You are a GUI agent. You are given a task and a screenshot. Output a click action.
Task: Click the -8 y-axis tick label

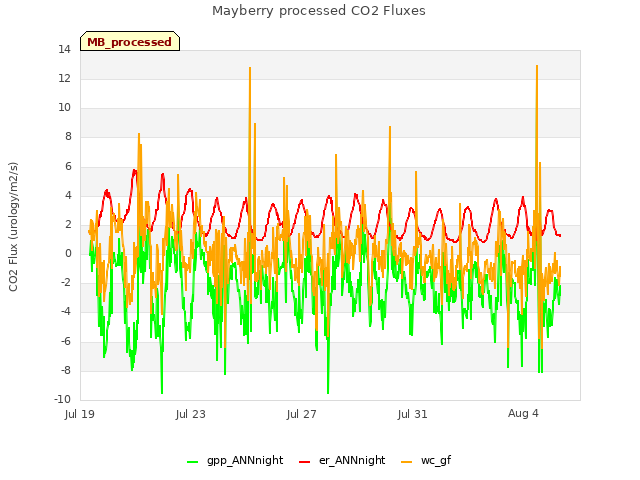point(66,370)
